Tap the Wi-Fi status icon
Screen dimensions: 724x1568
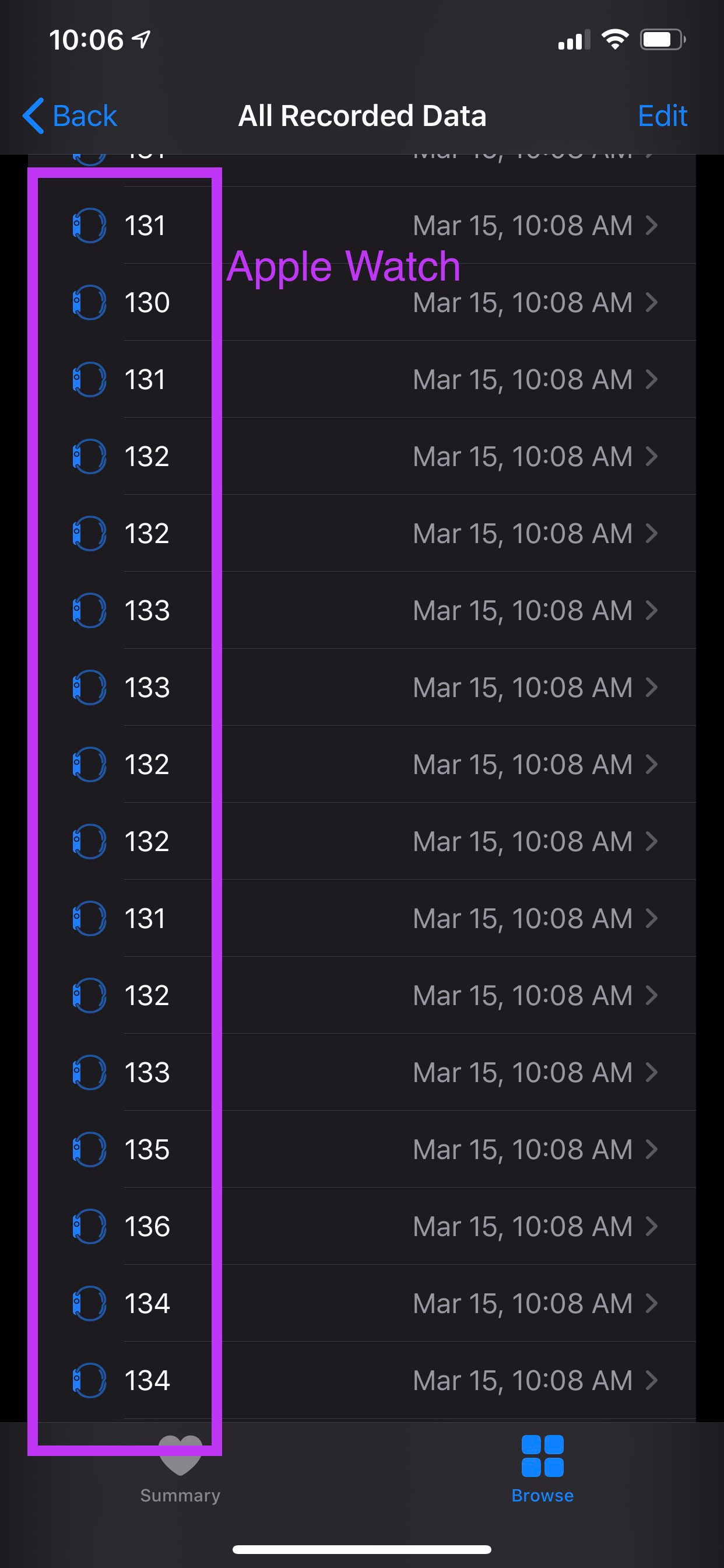tap(614, 40)
